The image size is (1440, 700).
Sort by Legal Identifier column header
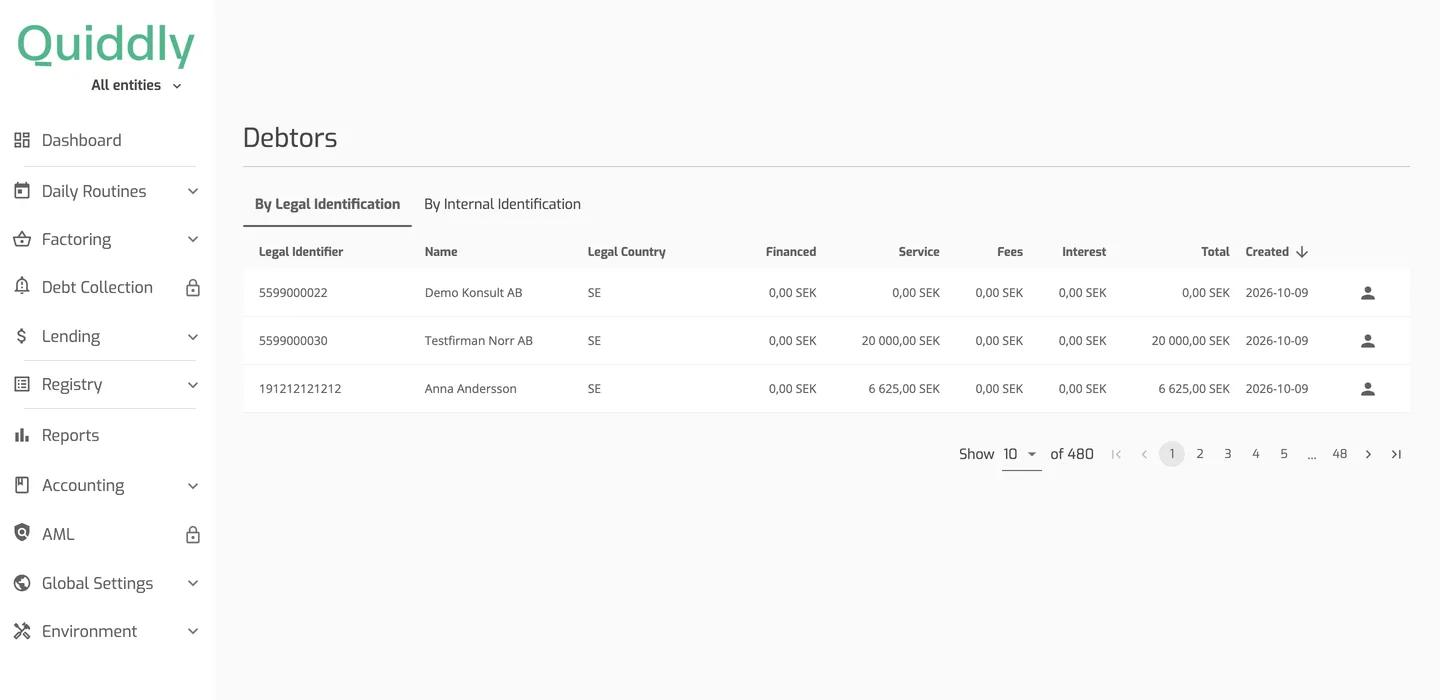(301, 252)
